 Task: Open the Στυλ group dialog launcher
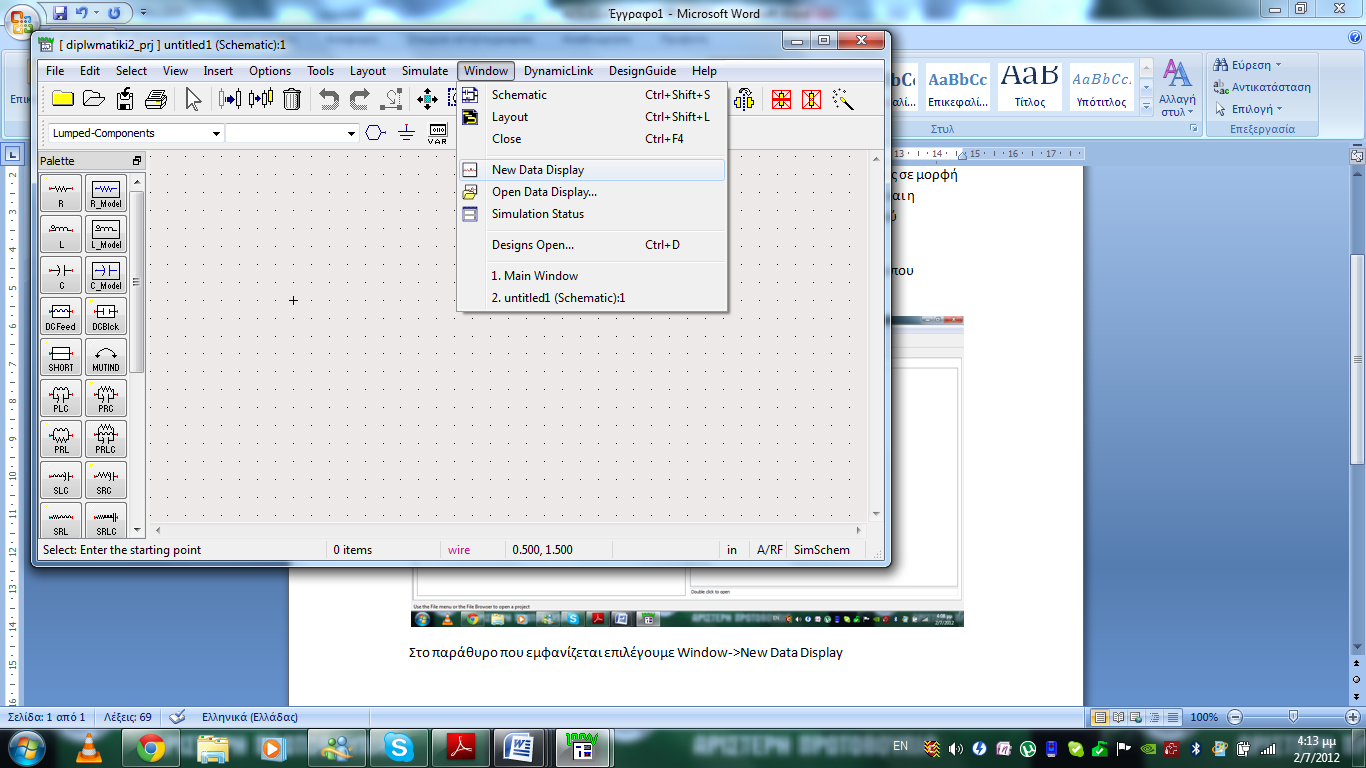[1193, 129]
